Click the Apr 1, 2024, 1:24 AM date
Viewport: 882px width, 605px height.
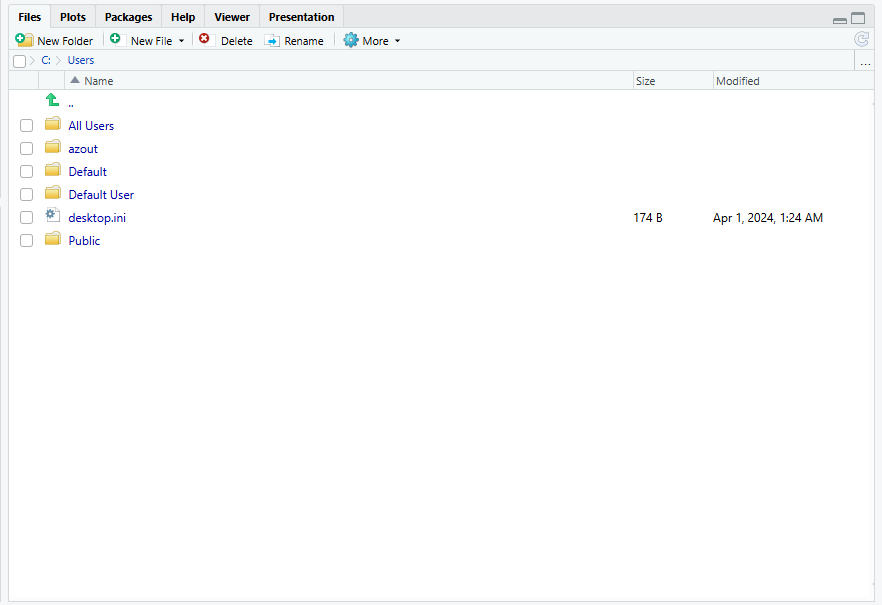coord(768,218)
